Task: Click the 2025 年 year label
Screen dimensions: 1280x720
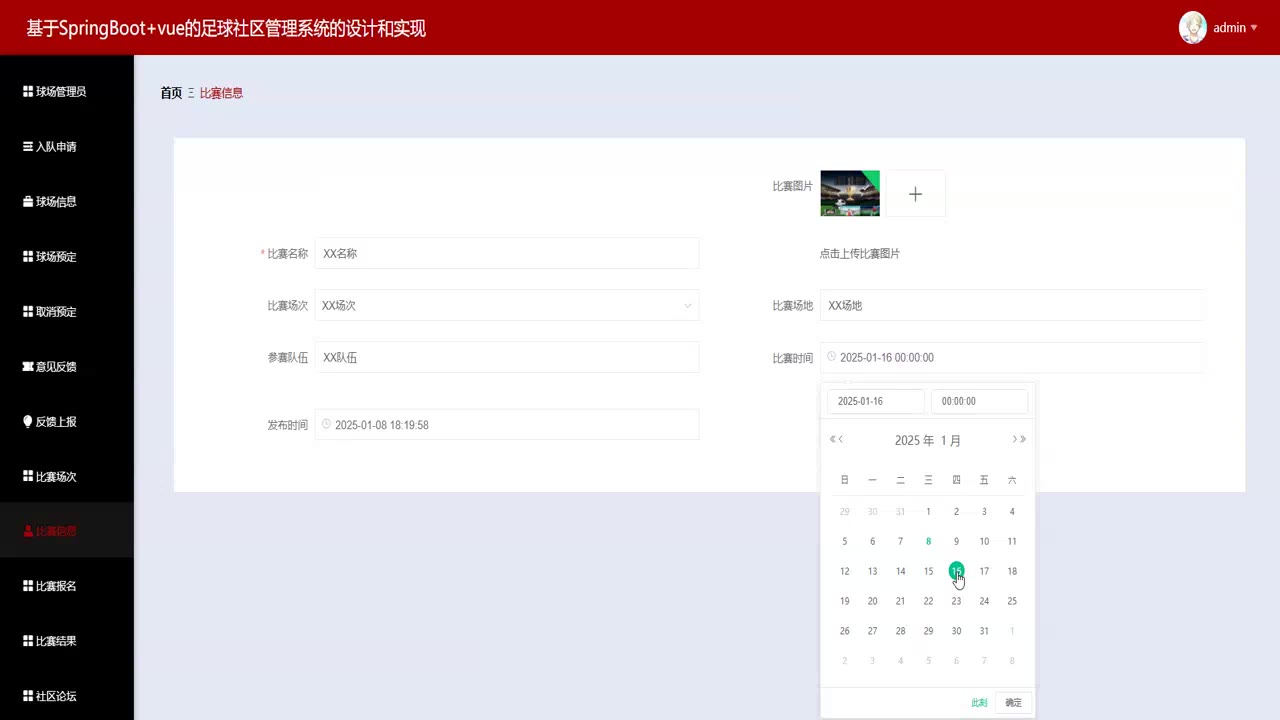Action: tap(914, 441)
